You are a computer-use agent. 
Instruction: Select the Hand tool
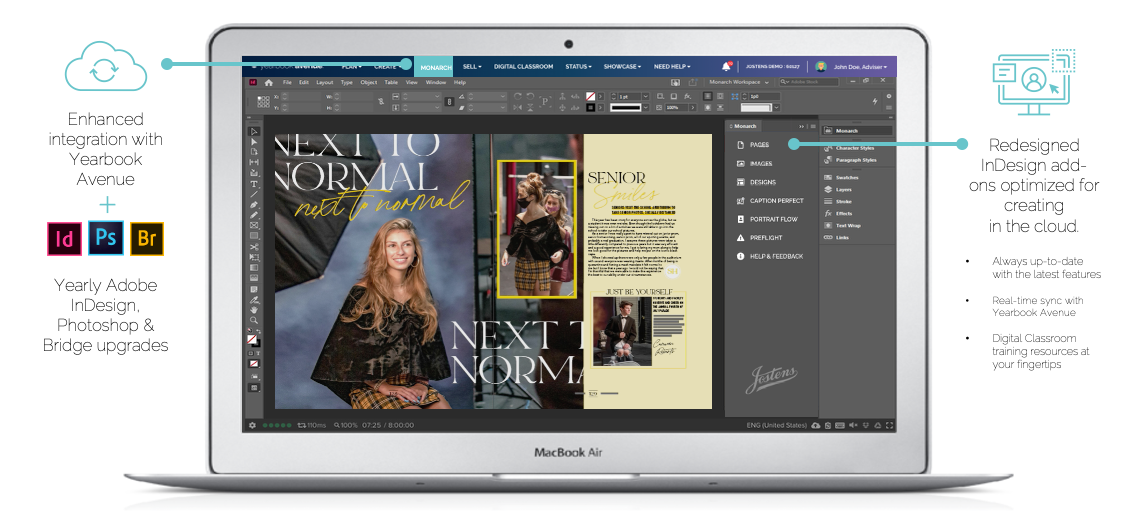click(x=254, y=309)
